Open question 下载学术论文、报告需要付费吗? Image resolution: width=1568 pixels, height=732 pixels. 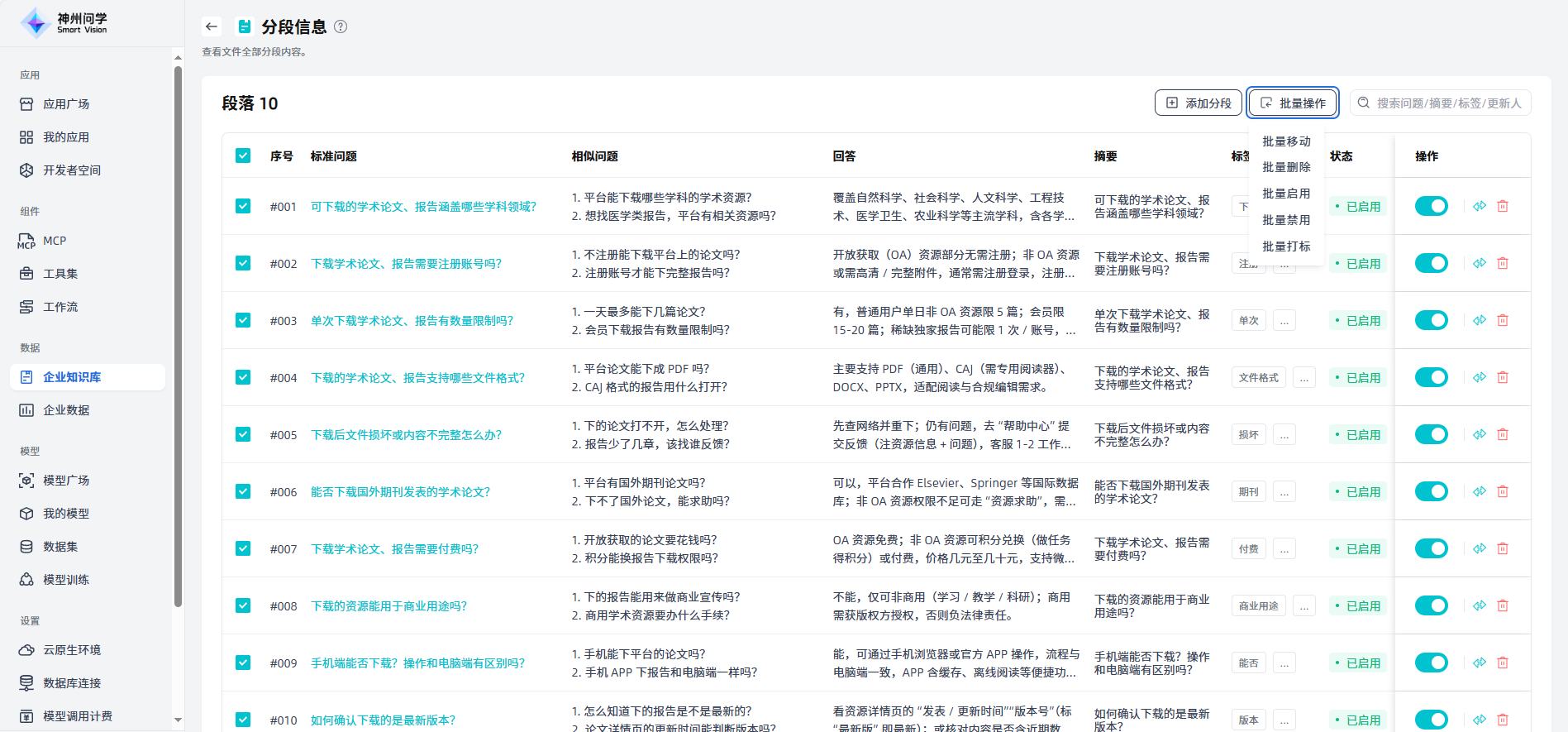click(x=394, y=549)
